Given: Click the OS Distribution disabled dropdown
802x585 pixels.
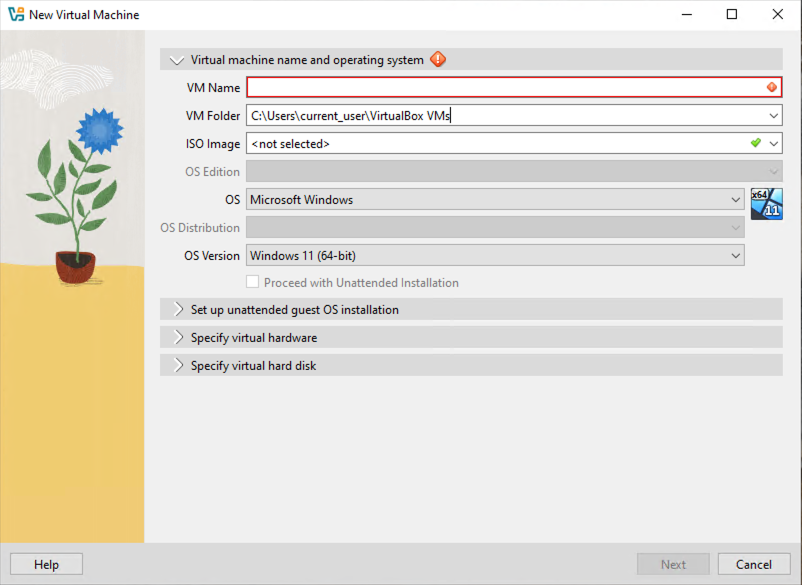Looking at the screenshot, I should (x=495, y=228).
